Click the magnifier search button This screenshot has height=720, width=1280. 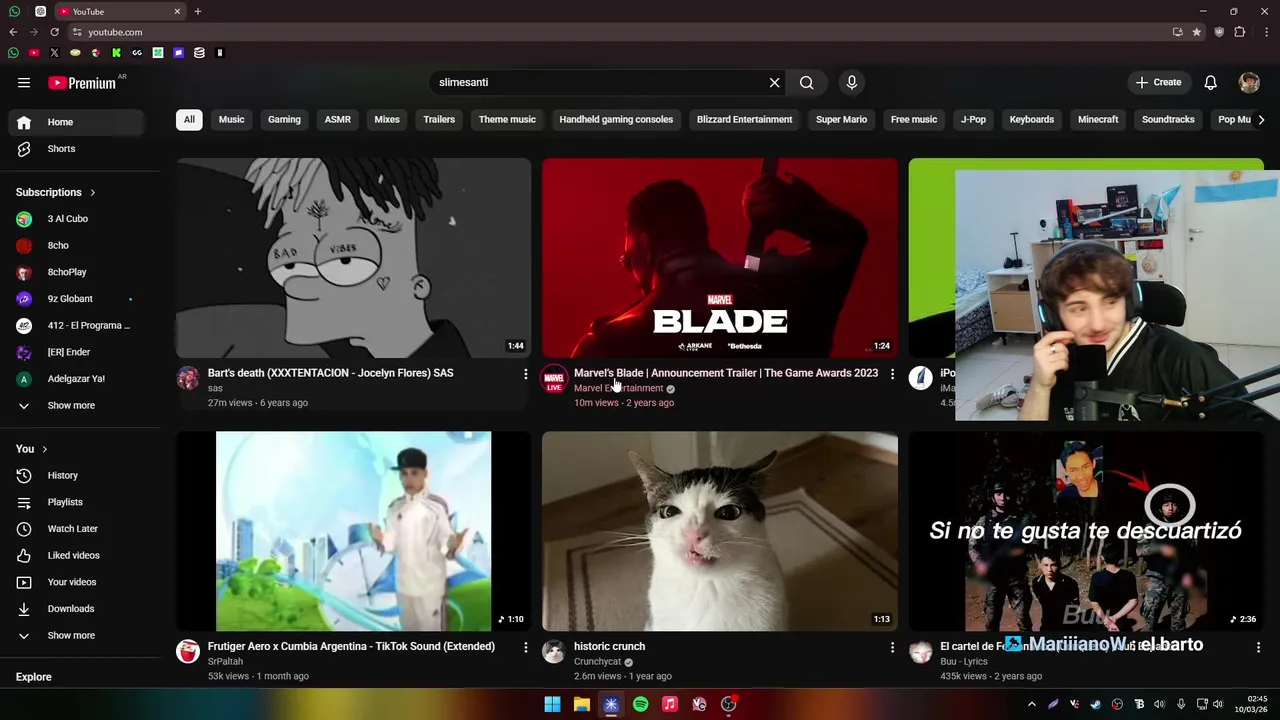807,83
